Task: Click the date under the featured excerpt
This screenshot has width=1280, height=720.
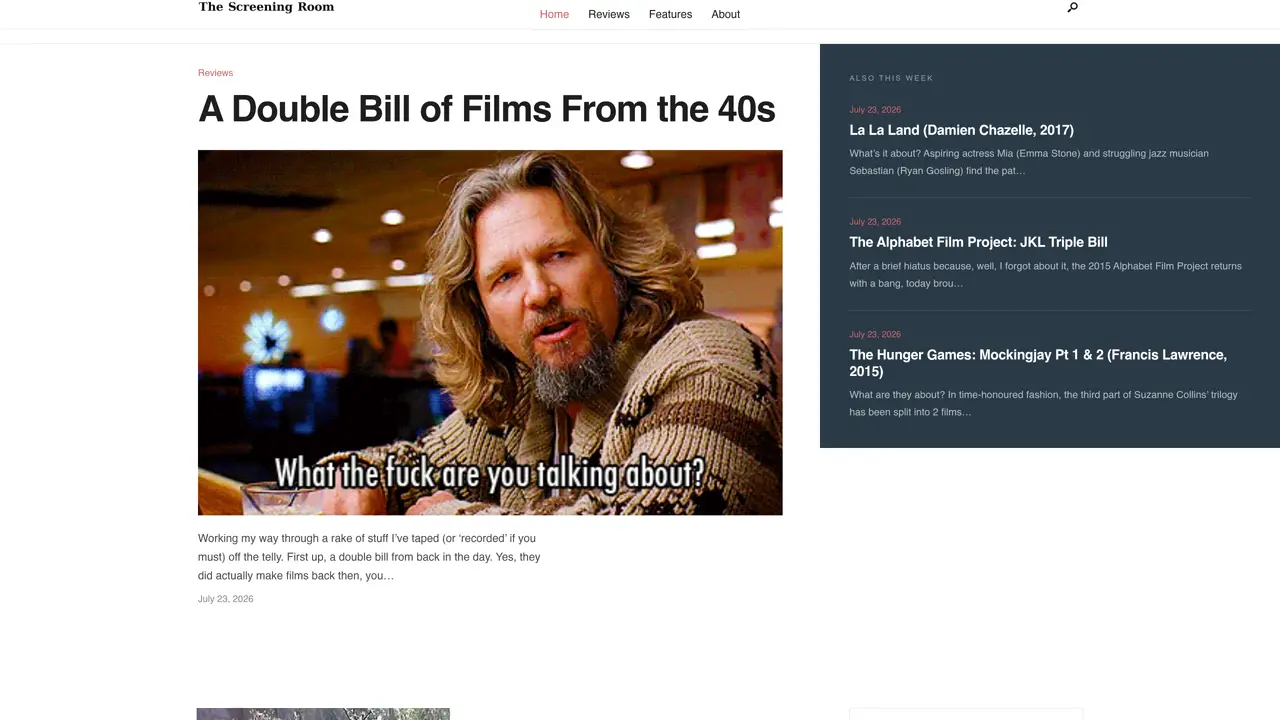Action: 226,599
